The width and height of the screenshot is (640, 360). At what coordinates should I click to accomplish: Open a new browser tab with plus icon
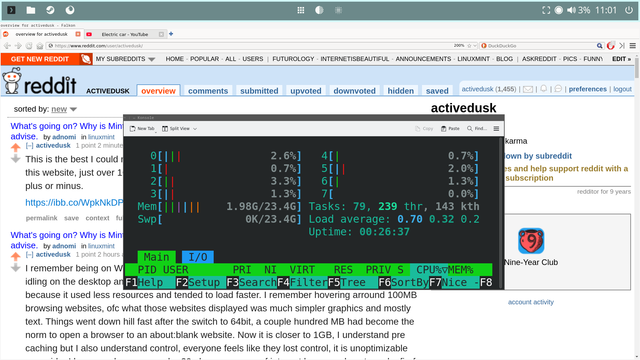click(x=171, y=34)
